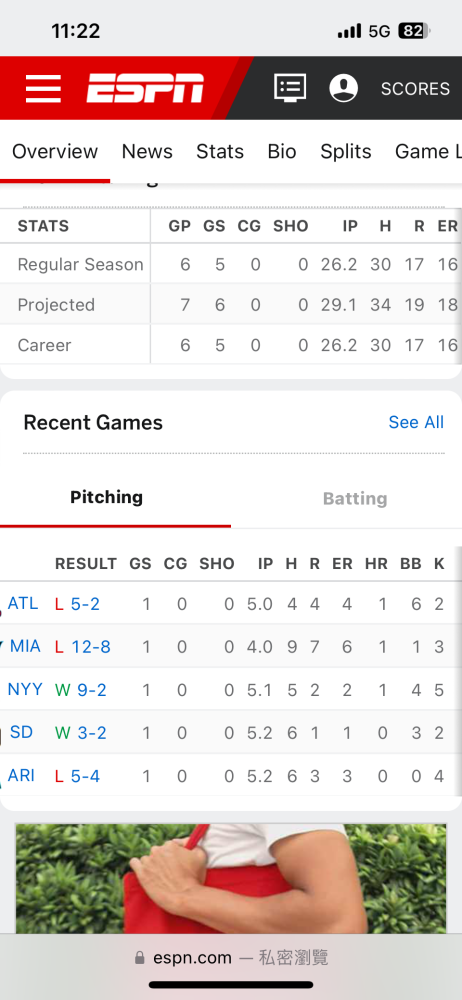Open the hamburger menu icon
Screen dimensions: 462x1000
click(43, 88)
